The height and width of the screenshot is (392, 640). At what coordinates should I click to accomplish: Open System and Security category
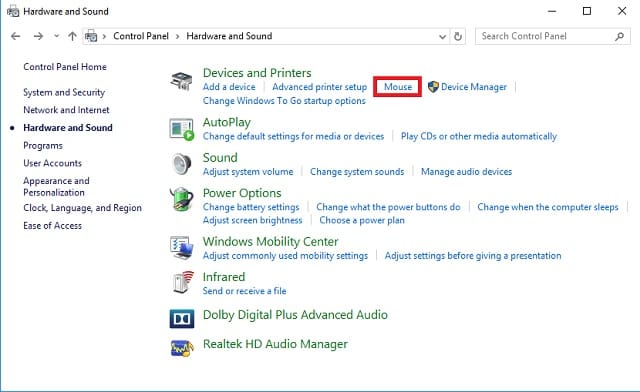(64, 92)
